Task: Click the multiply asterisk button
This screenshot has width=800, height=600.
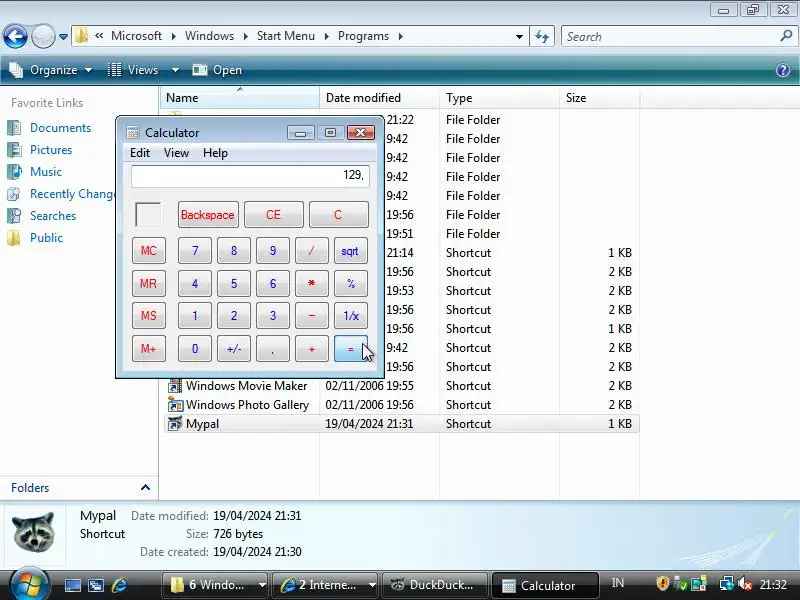Action: click(312, 283)
